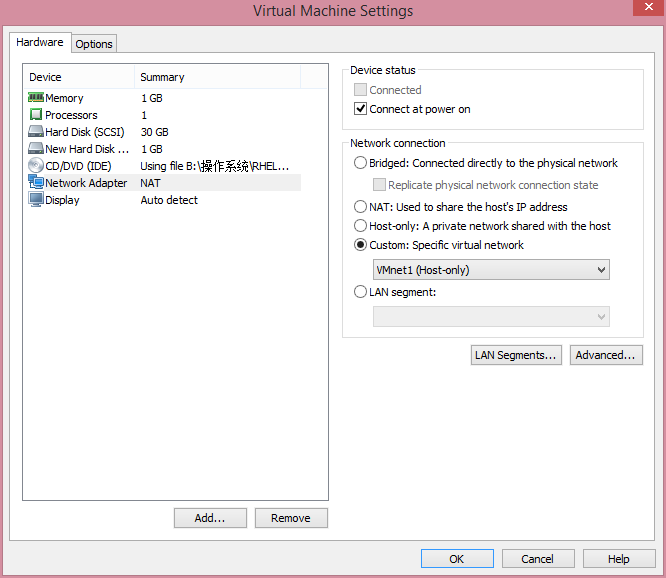This screenshot has height=578, width=666.
Task: Click the NAT summary value
Action: click(150, 183)
